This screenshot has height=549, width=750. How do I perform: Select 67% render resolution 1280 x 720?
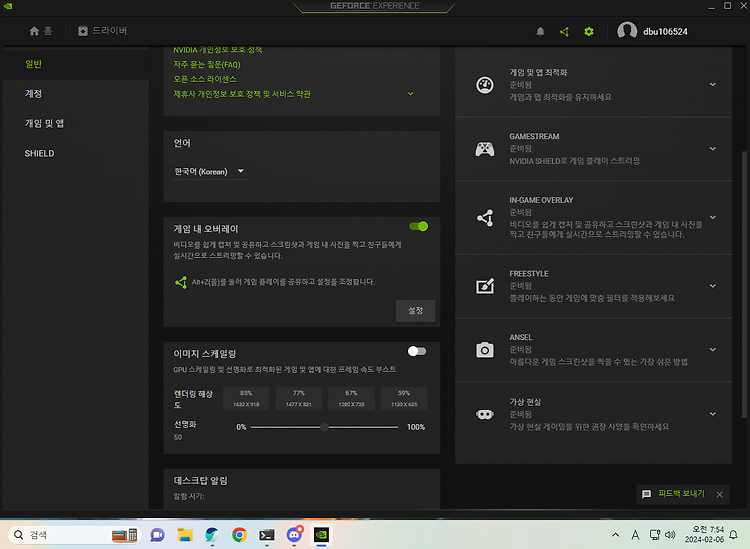[351, 398]
